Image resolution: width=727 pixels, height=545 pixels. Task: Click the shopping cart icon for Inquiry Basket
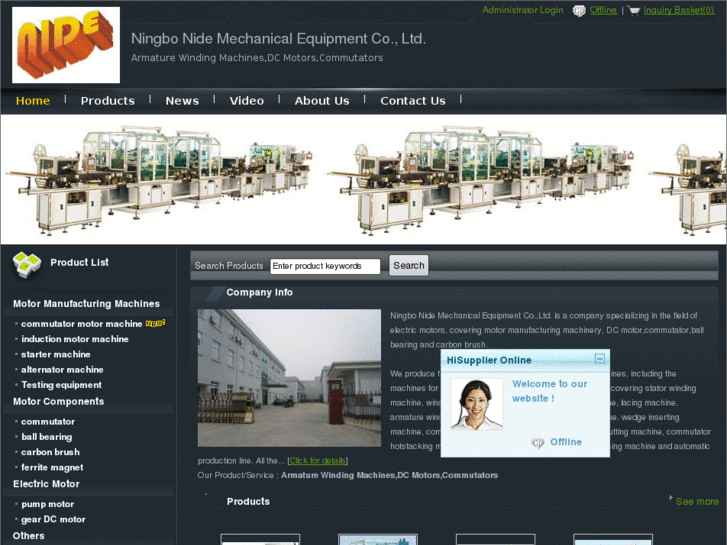point(633,10)
